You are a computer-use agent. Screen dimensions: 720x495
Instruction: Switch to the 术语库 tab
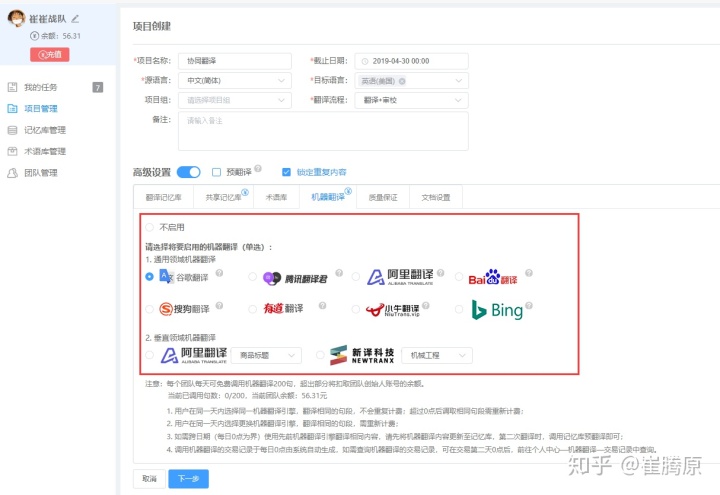(x=276, y=197)
